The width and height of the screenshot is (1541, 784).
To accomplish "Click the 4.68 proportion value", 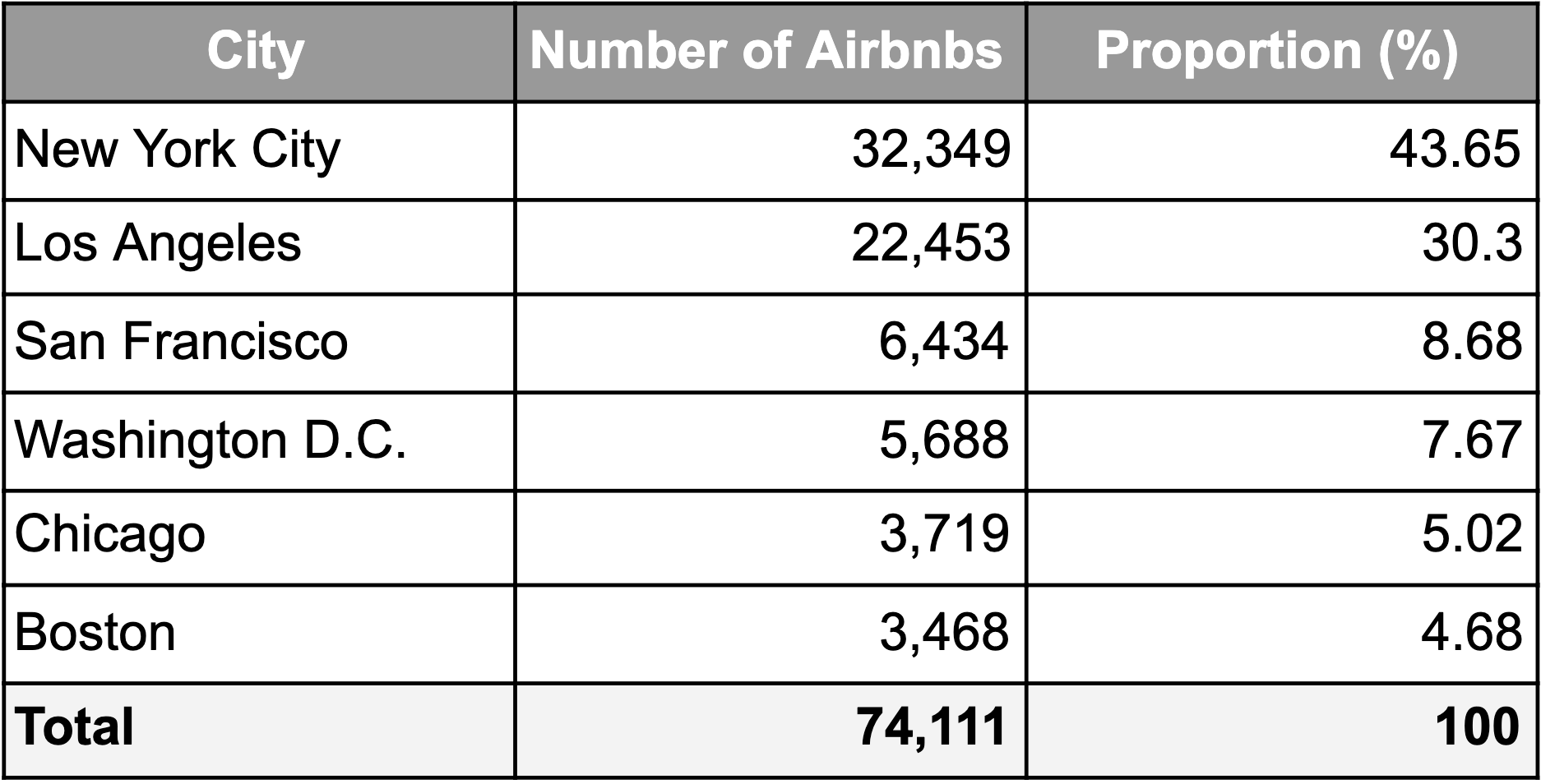I will [x=1471, y=633].
